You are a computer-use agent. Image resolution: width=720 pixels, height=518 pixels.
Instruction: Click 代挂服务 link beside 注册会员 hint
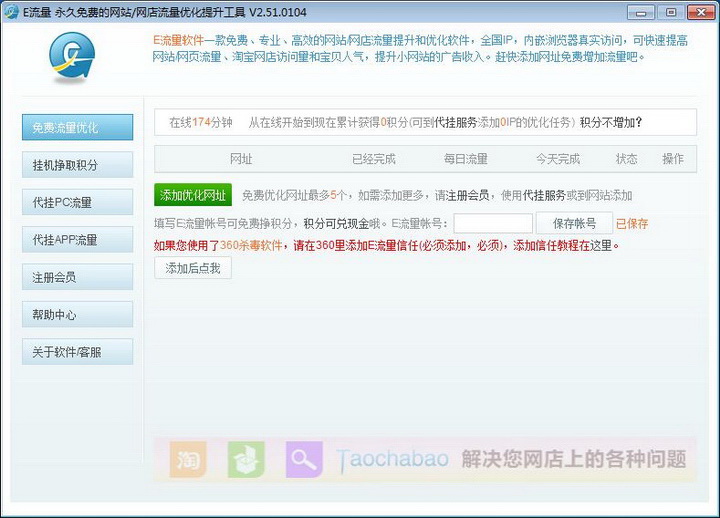coord(544,196)
